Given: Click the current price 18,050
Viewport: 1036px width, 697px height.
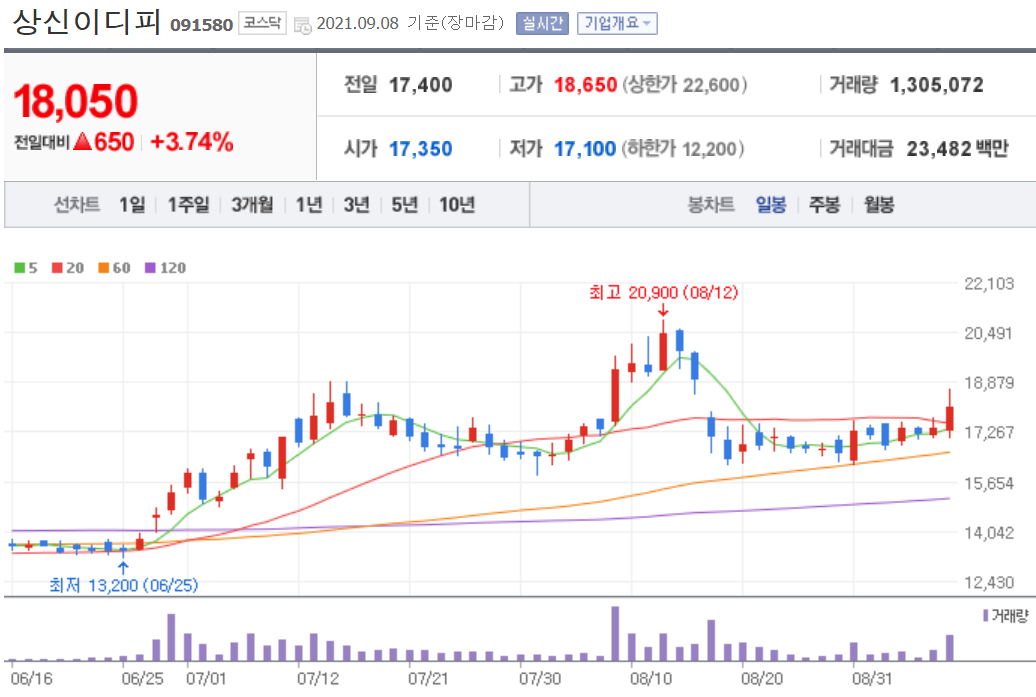Looking at the screenshot, I should [76, 101].
